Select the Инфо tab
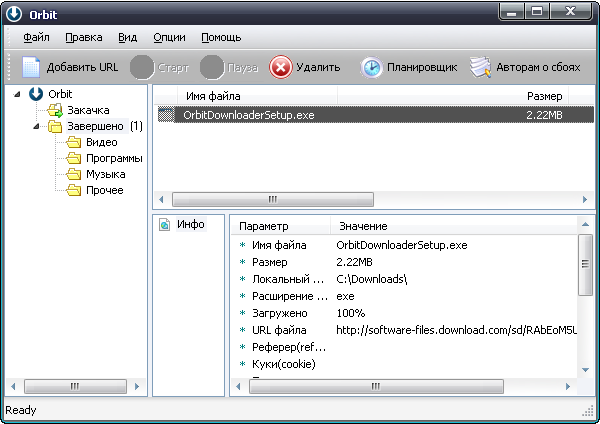 191,224
